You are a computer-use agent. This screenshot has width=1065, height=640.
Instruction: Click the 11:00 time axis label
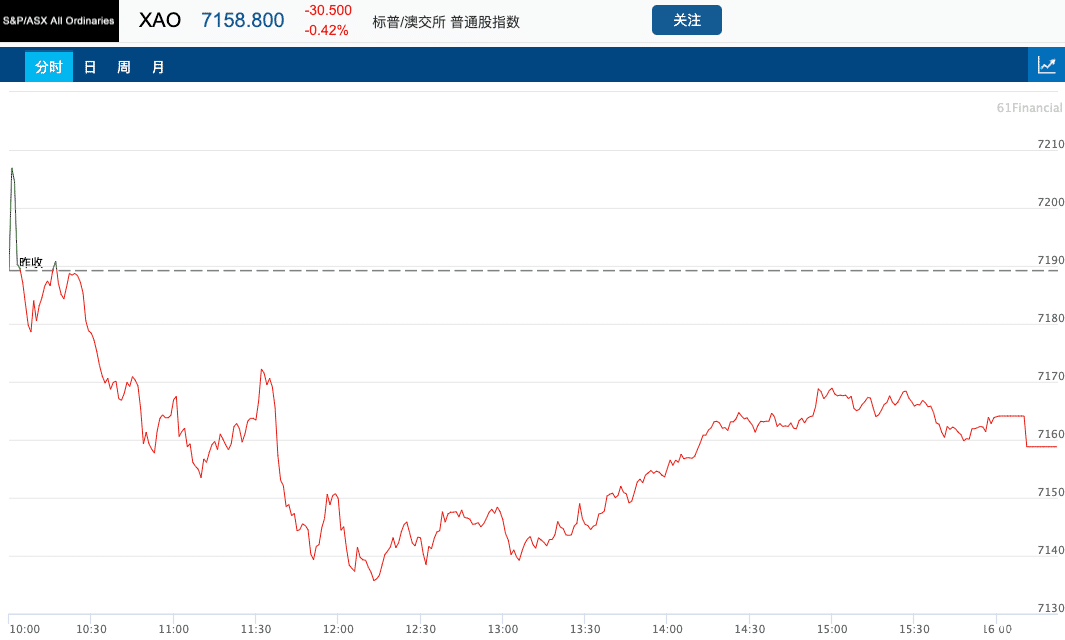point(173,629)
